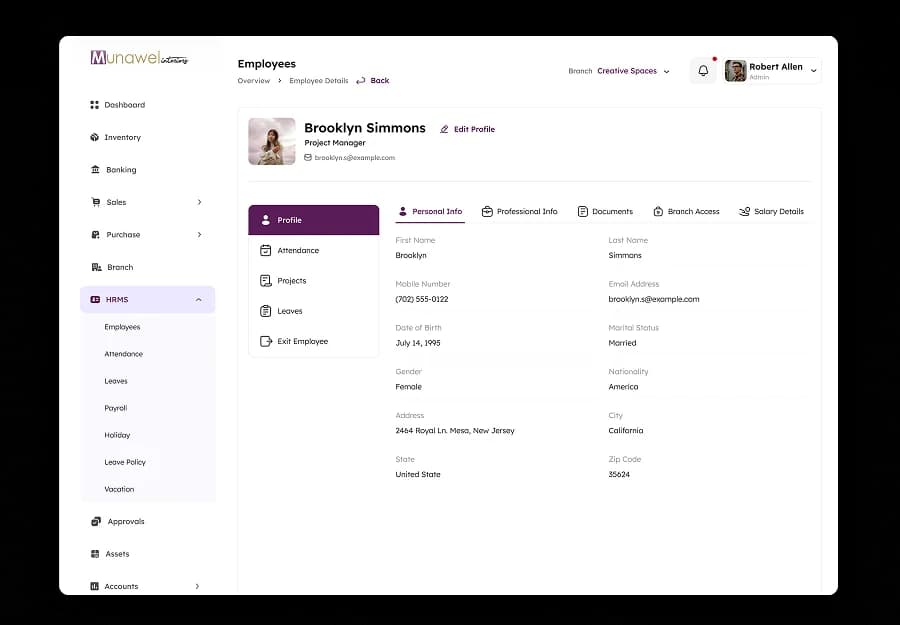Open the Salary Details tab

pos(771,211)
